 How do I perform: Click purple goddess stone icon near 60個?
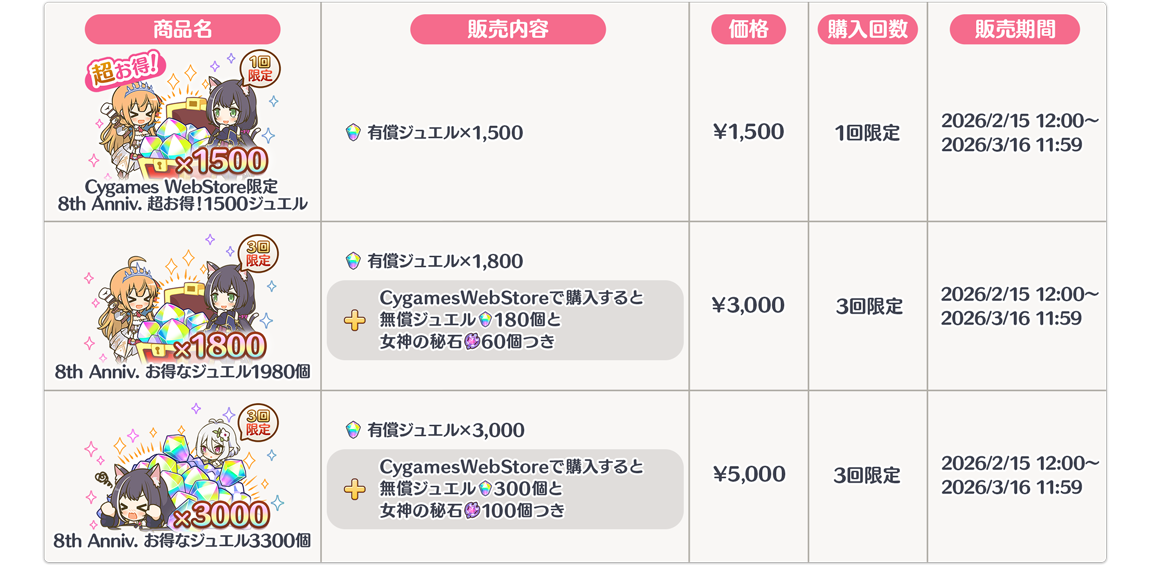pos(472,342)
